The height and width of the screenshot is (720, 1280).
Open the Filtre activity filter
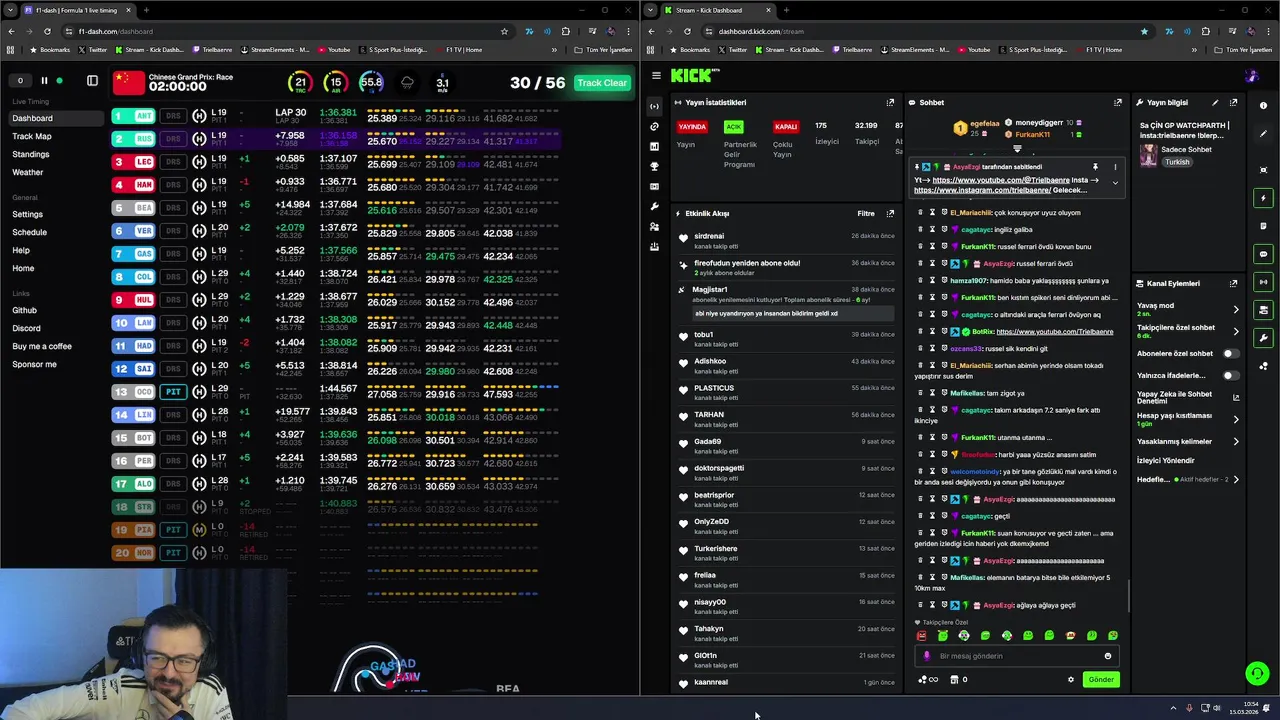[866, 213]
